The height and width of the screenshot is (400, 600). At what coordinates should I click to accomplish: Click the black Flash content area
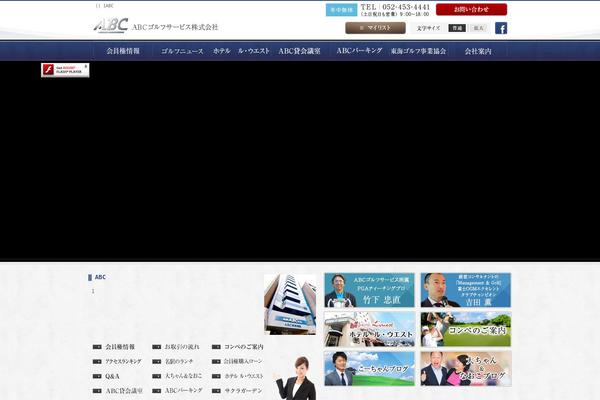(300, 161)
